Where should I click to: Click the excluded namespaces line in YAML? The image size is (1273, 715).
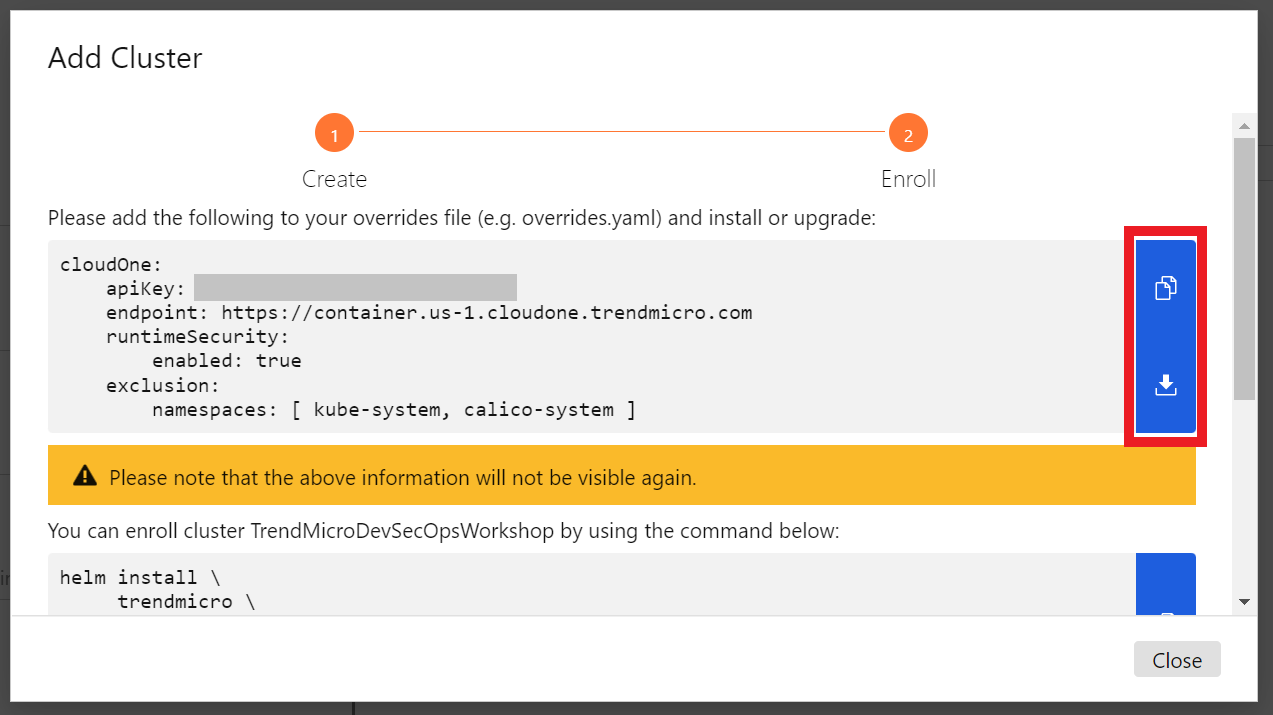[394, 409]
